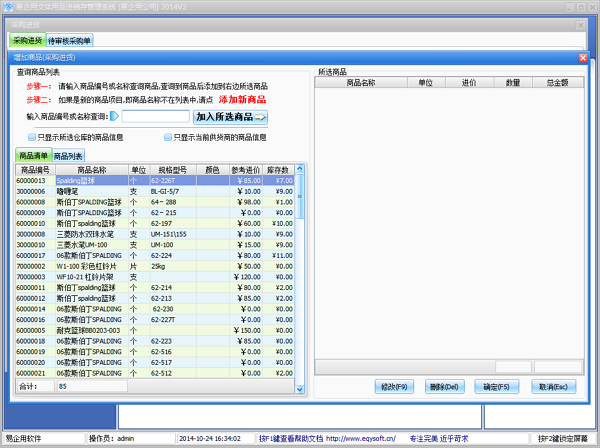600x448 pixels.
Task: Click 颜色 column header
Action: 213,170
